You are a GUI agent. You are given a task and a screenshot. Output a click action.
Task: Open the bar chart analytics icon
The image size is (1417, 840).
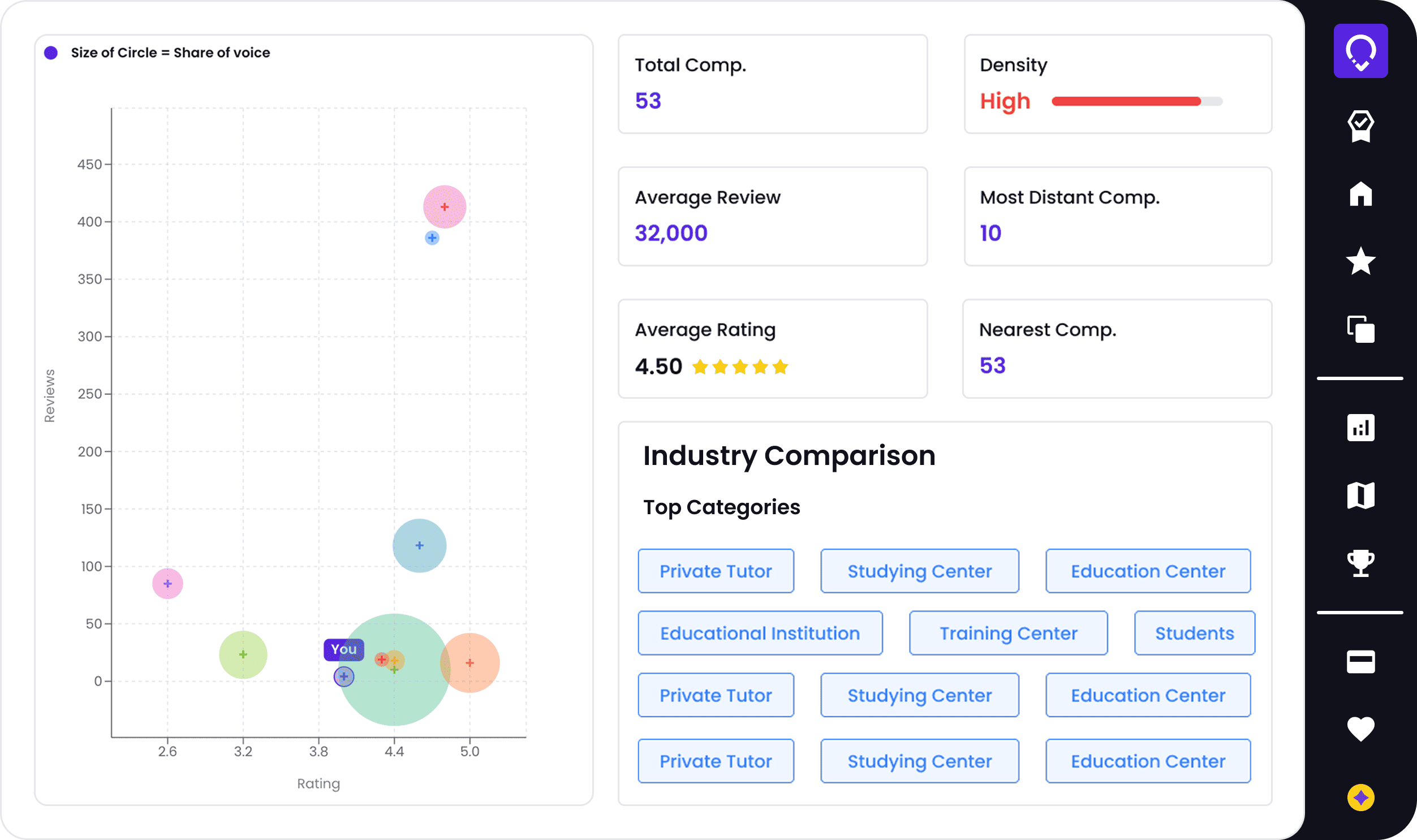click(x=1360, y=428)
